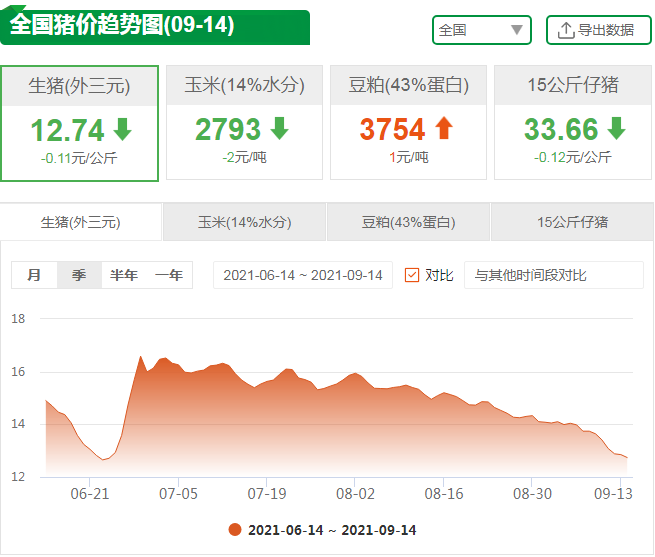Open the 全国 region dropdown
Image resolution: width=655 pixels, height=557 pixels.
pos(482,30)
